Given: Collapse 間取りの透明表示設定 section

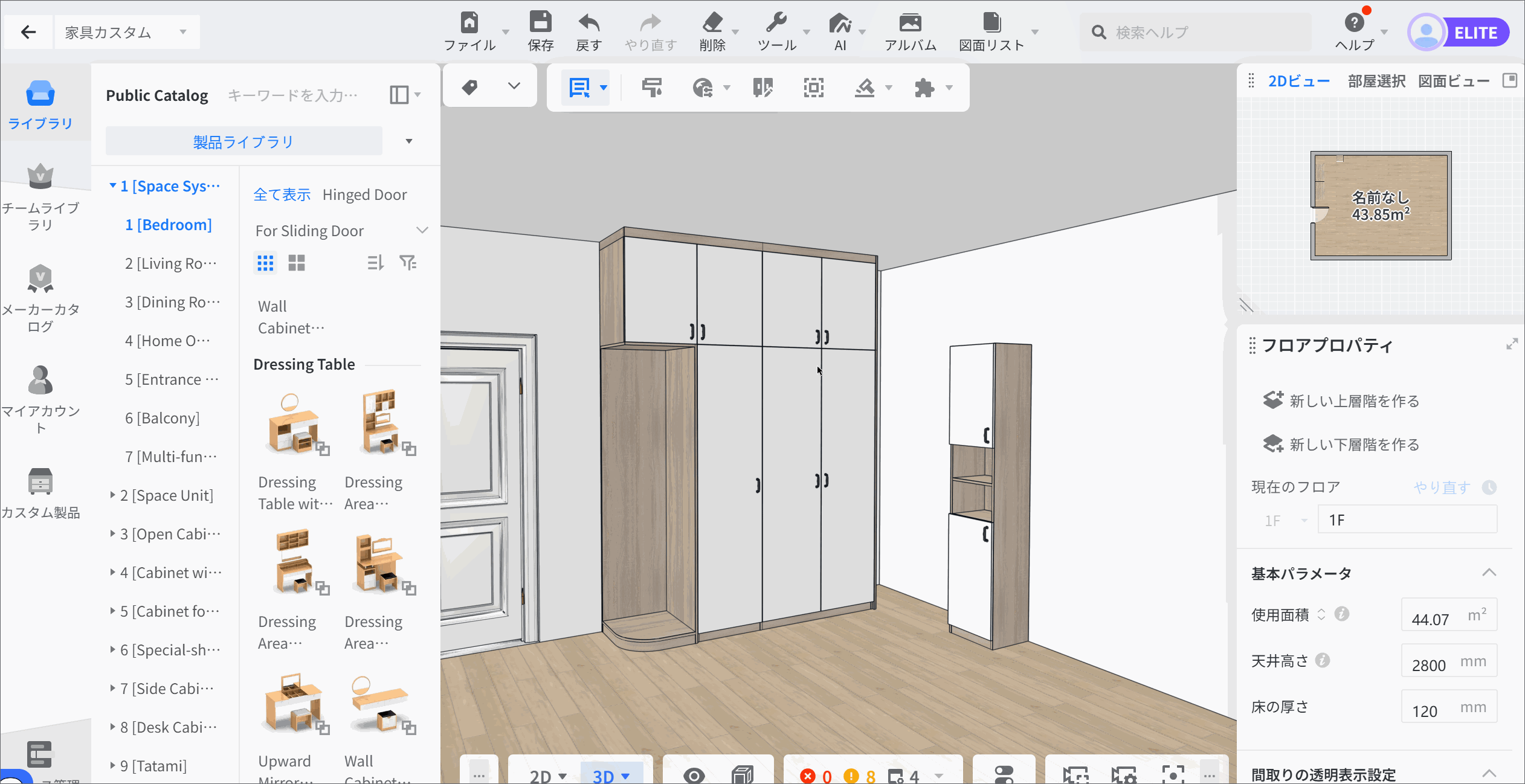Looking at the screenshot, I should pos(1489,773).
